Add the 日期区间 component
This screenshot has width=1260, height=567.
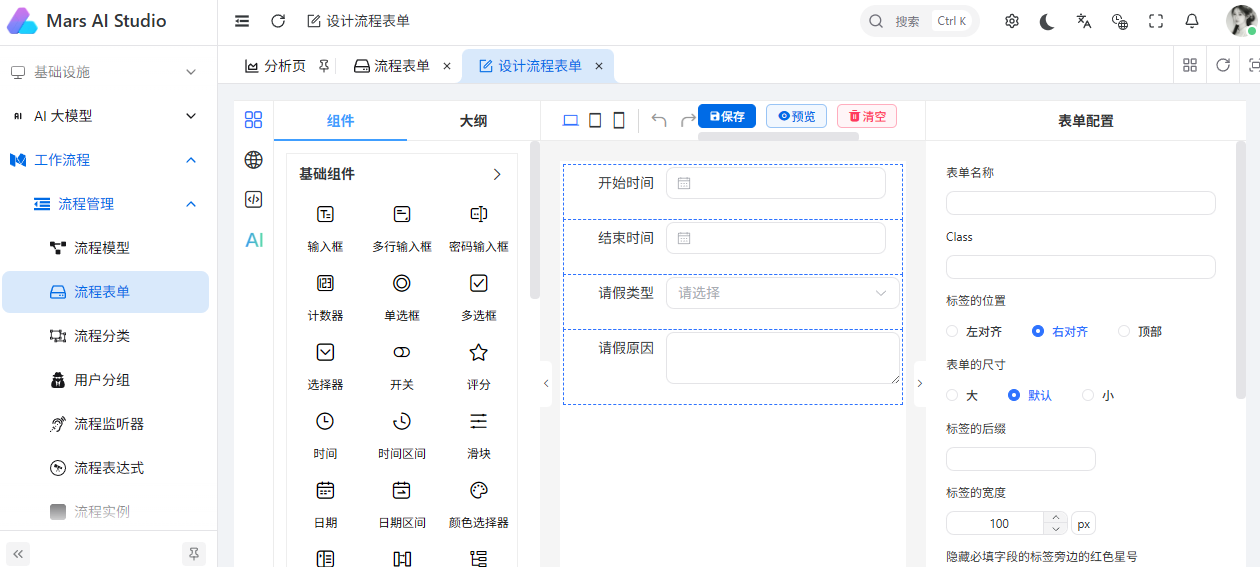[x=402, y=505]
